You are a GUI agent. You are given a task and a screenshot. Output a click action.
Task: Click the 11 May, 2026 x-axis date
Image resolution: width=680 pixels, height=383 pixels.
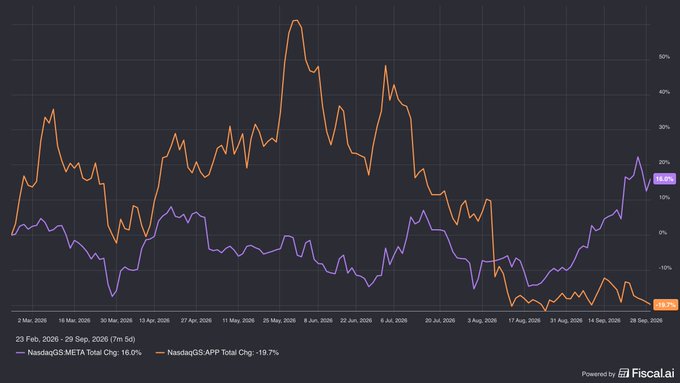tap(238, 321)
